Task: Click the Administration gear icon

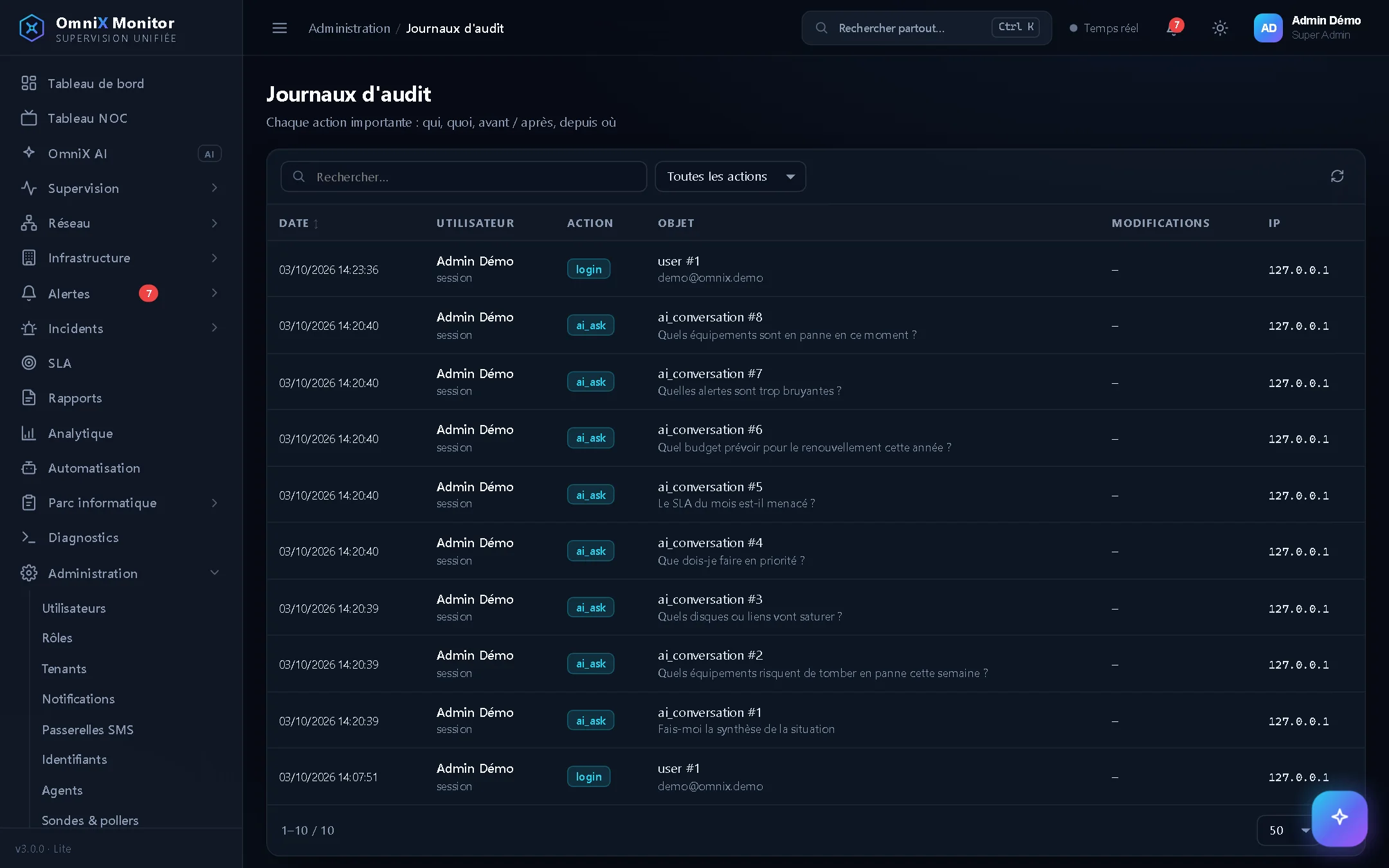Action: (x=29, y=573)
